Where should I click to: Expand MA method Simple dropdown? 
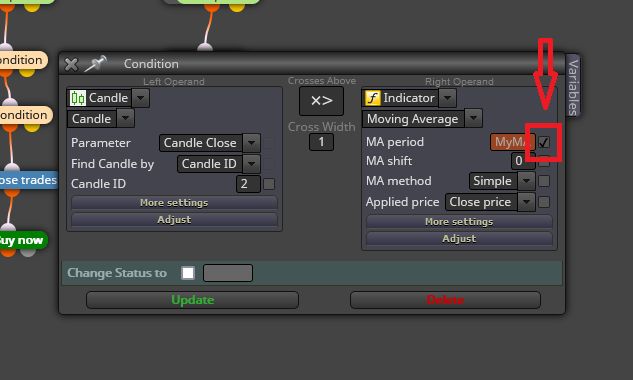click(526, 181)
